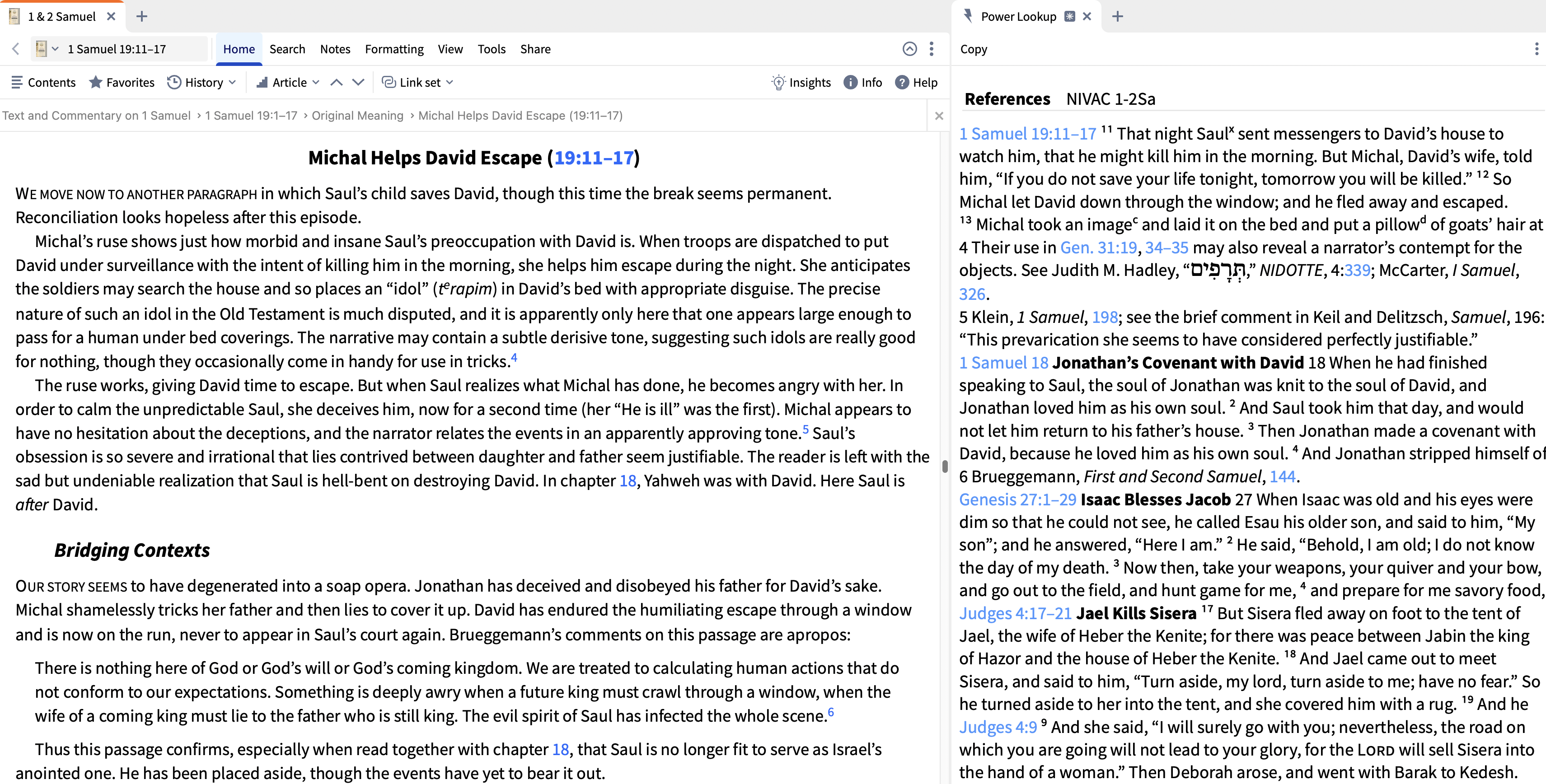This screenshot has height=784, width=1546.
Task: Click the back navigation arrow
Action: (x=16, y=49)
